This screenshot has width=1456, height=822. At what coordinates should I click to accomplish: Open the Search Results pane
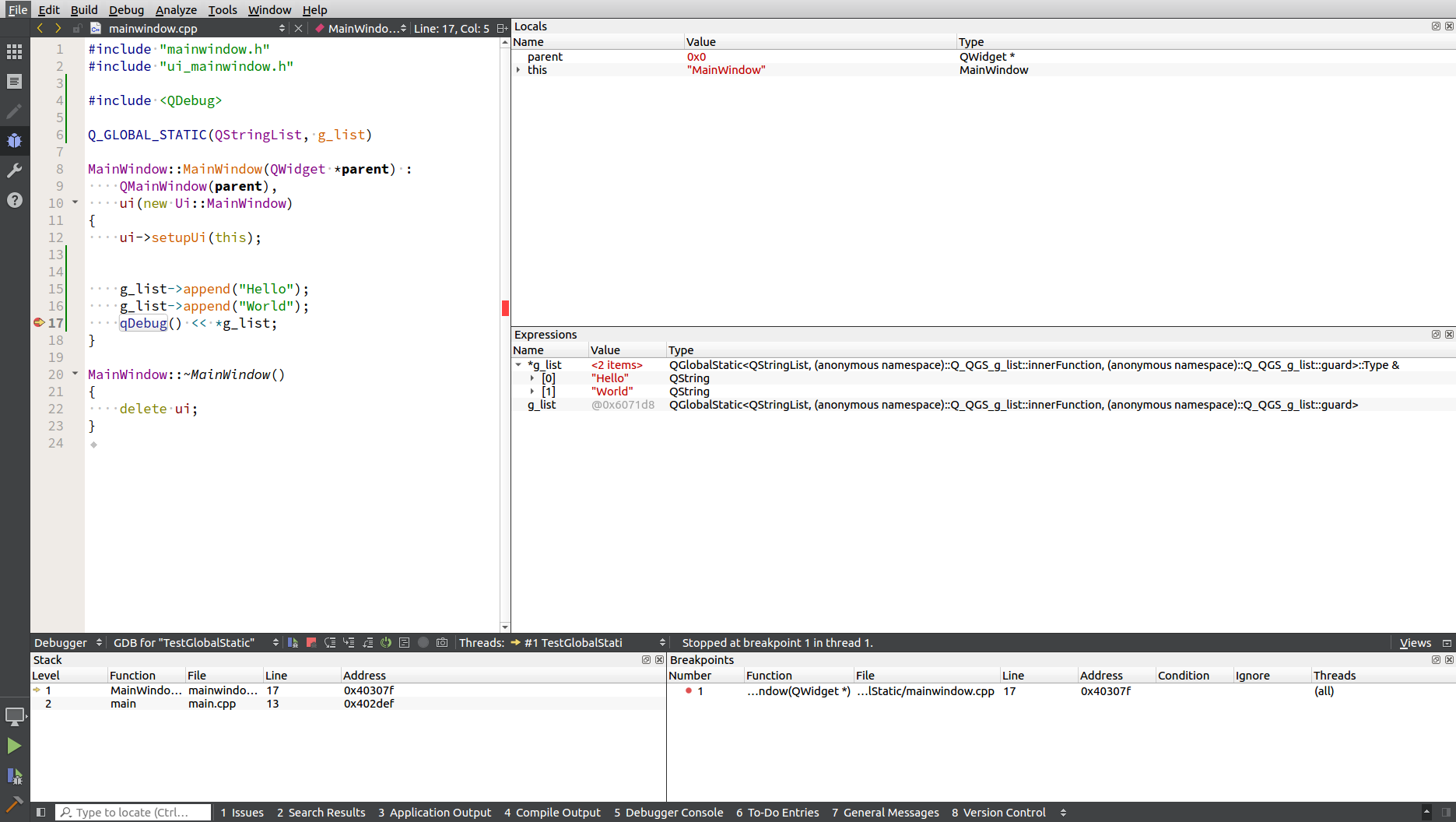tap(321, 812)
